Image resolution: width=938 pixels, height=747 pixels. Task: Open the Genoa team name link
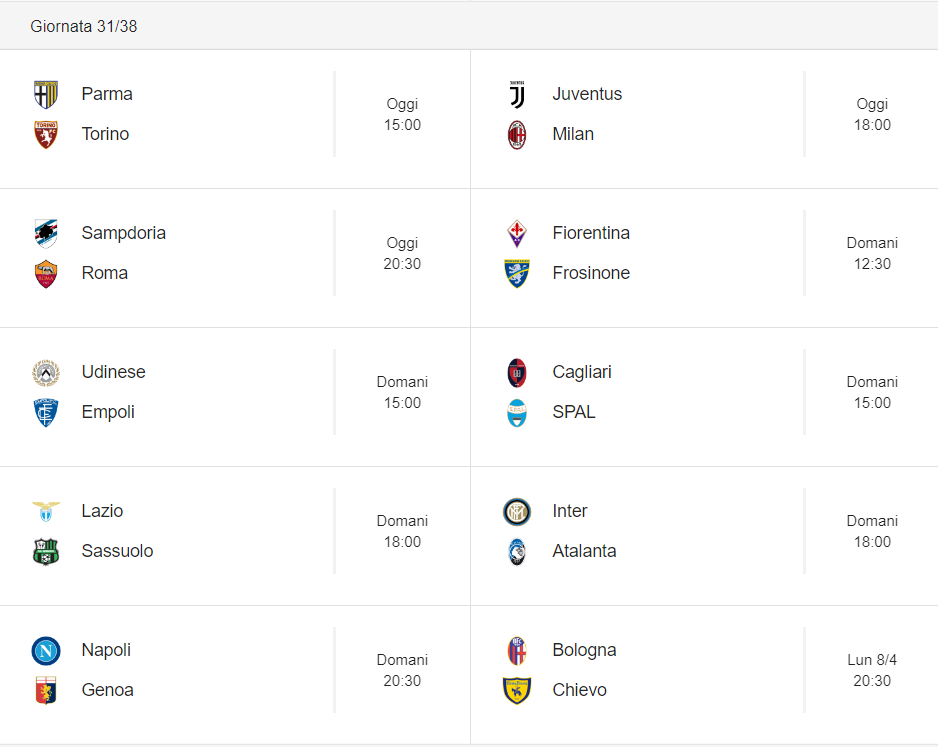[108, 690]
